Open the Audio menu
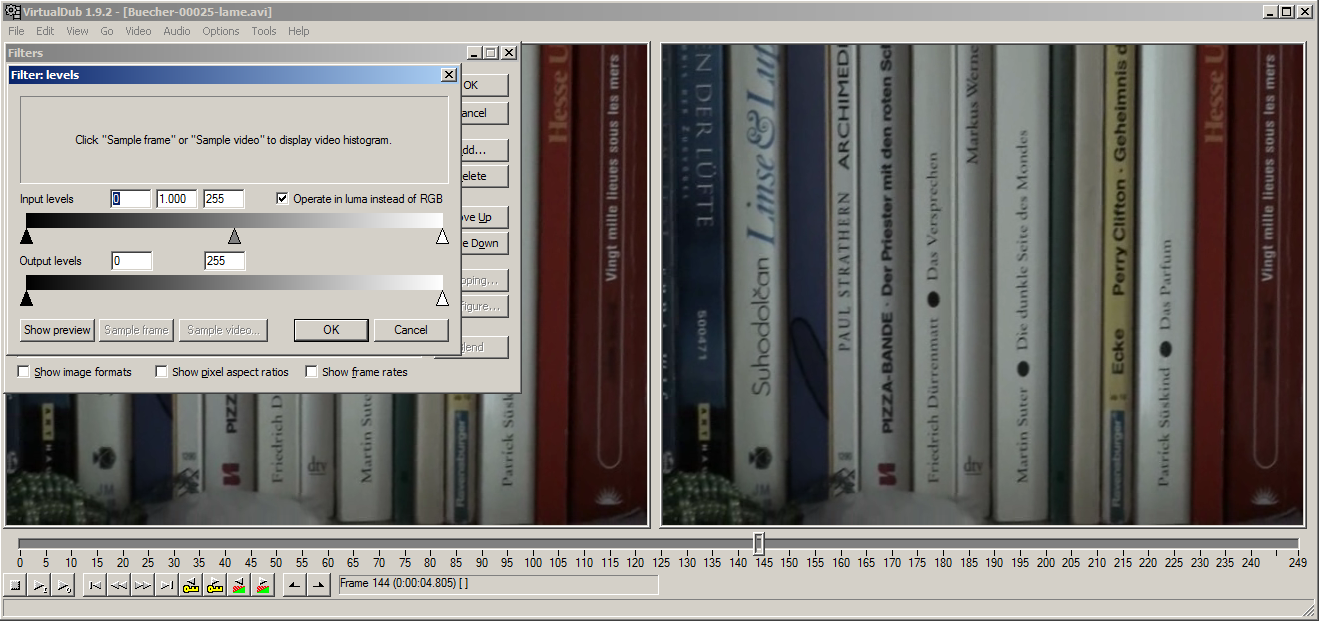Screen dimensions: 1319x621 [x=177, y=31]
